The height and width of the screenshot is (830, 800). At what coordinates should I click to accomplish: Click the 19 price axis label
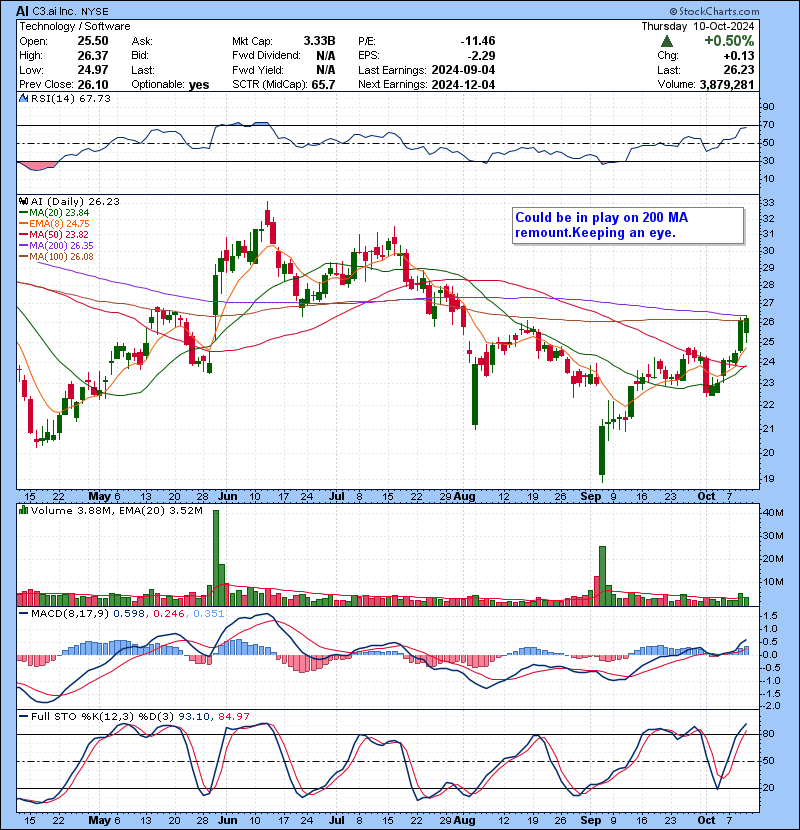(x=768, y=479)
